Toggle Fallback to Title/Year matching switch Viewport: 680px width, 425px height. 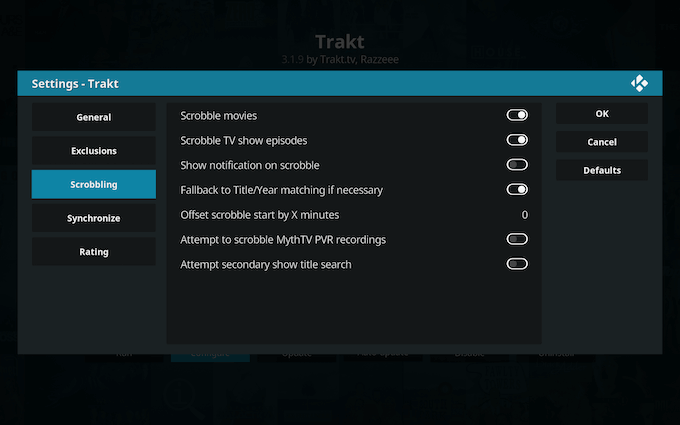pos(517,190)
